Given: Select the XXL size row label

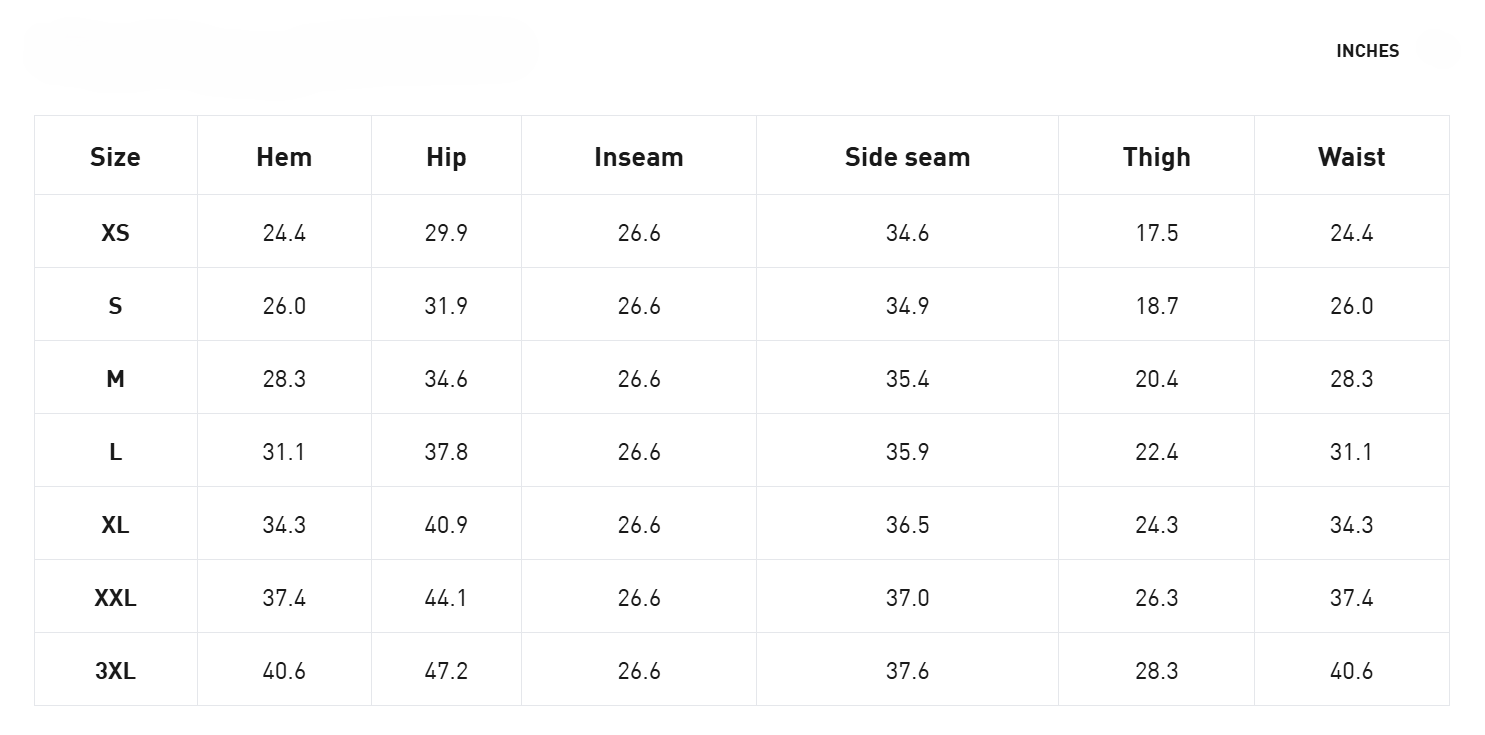Looking at the screenshot, I should [115, 598].
